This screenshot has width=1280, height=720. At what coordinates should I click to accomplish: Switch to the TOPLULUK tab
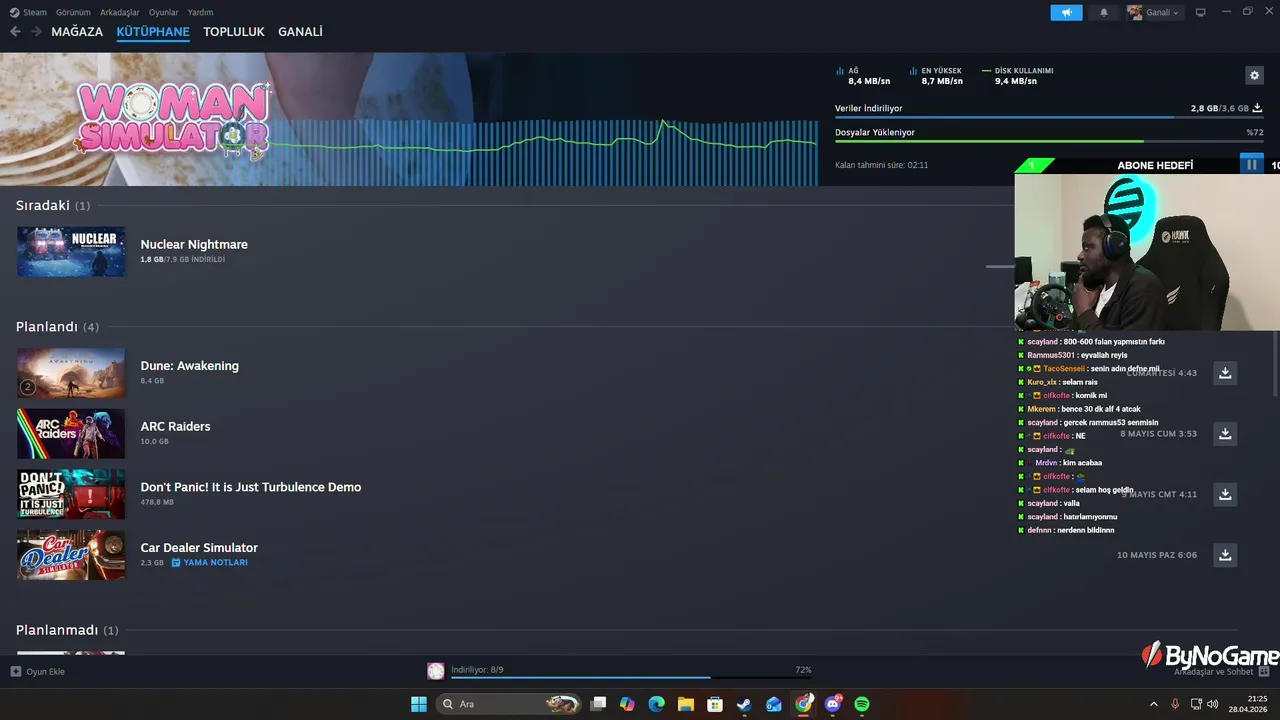[234, 32]
